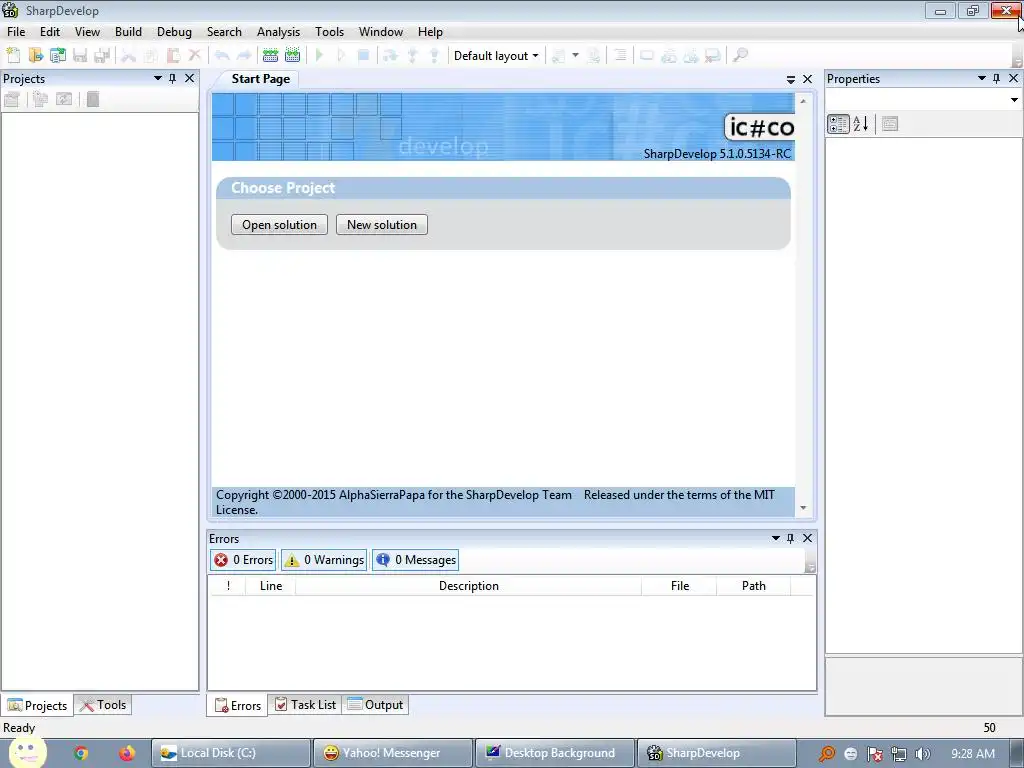Click the Indent toolbar icon
The height and width of the screenshot is (768, 1024).
[x=620, y=56]
